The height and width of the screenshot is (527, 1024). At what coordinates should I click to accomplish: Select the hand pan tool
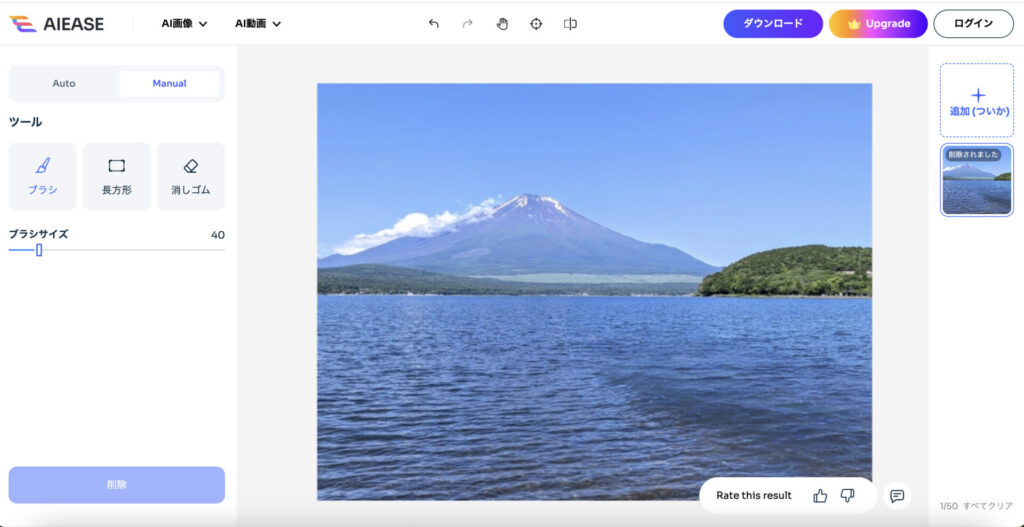pyautogui.click(x=502, y=24)
